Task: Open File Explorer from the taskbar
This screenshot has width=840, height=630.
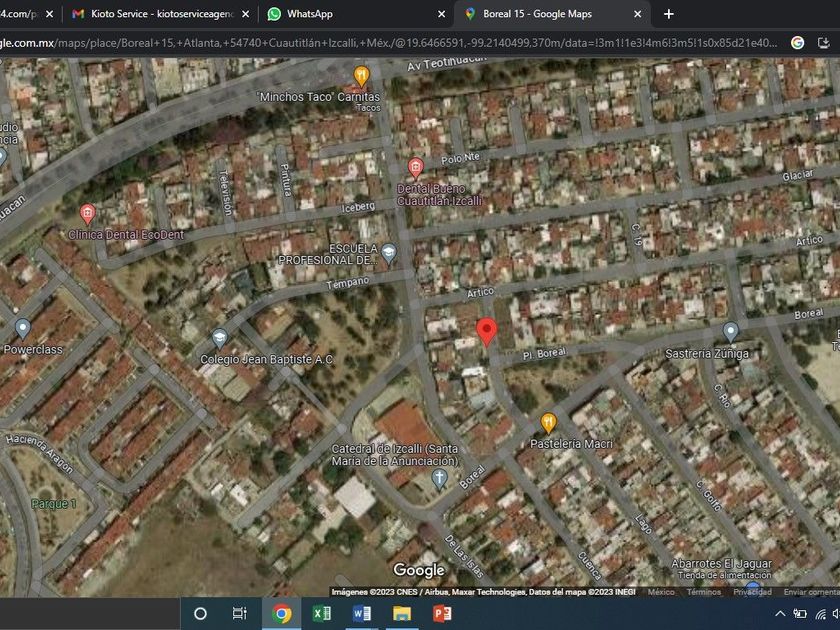Action: click(402, 613)
